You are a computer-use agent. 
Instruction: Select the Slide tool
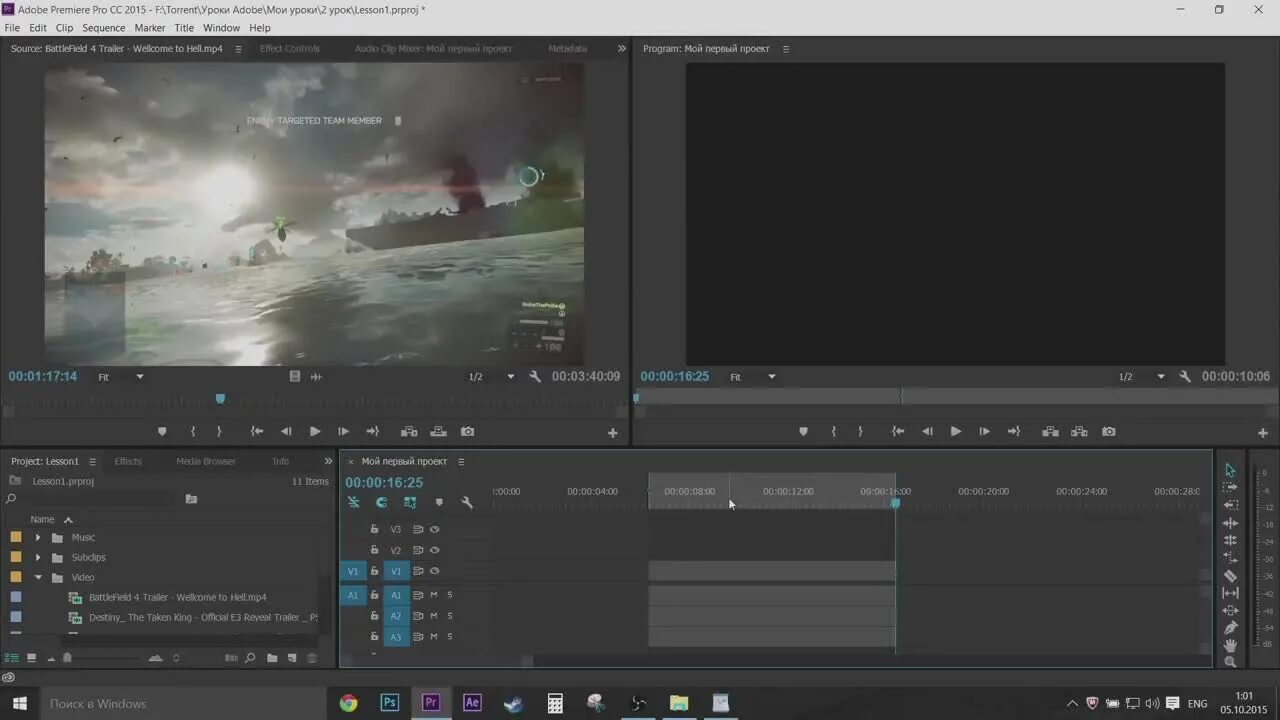pyautogui.click(x=1230, y=610)
